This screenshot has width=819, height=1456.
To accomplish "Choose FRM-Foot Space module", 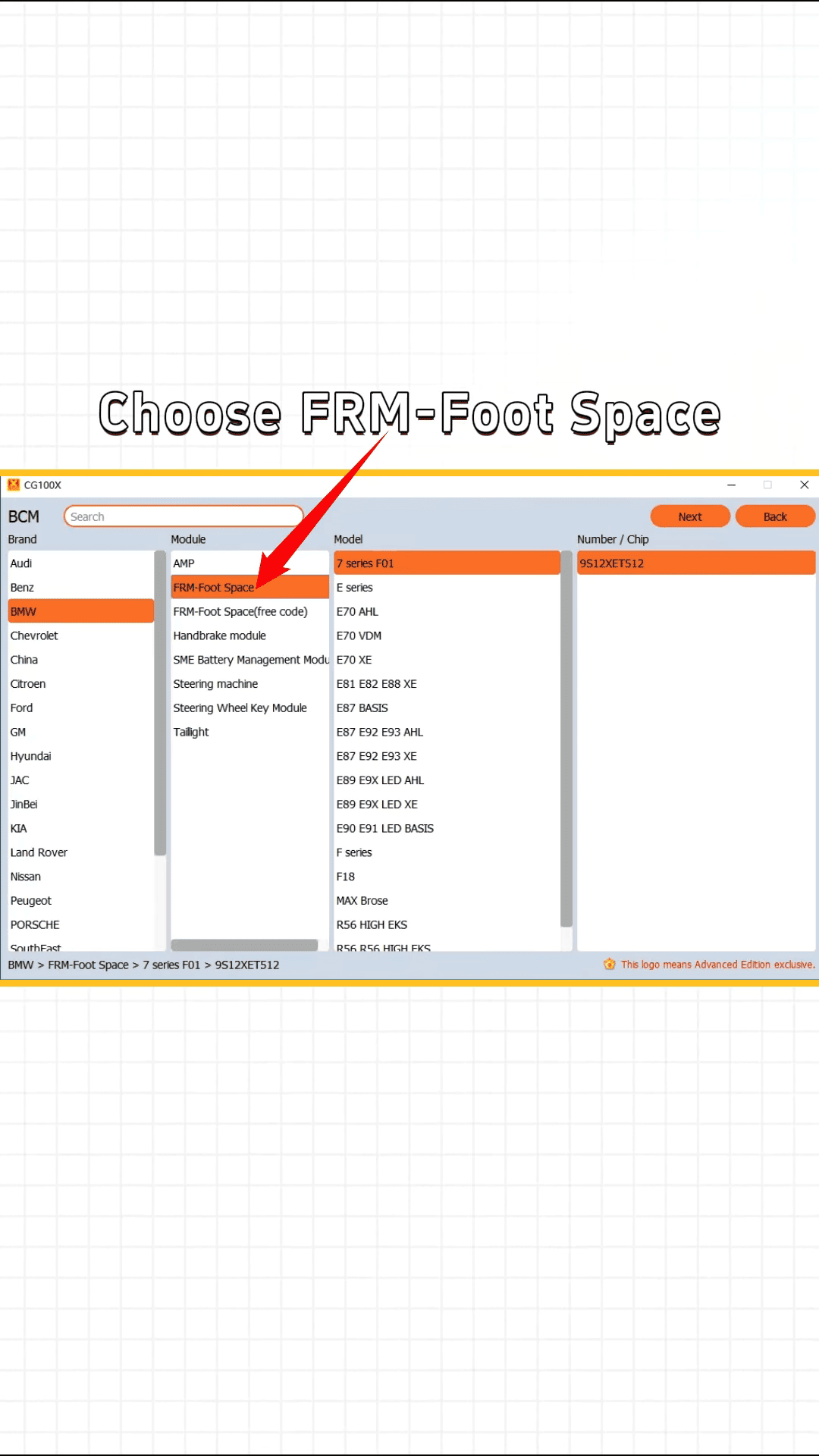I will click(249, 588).
